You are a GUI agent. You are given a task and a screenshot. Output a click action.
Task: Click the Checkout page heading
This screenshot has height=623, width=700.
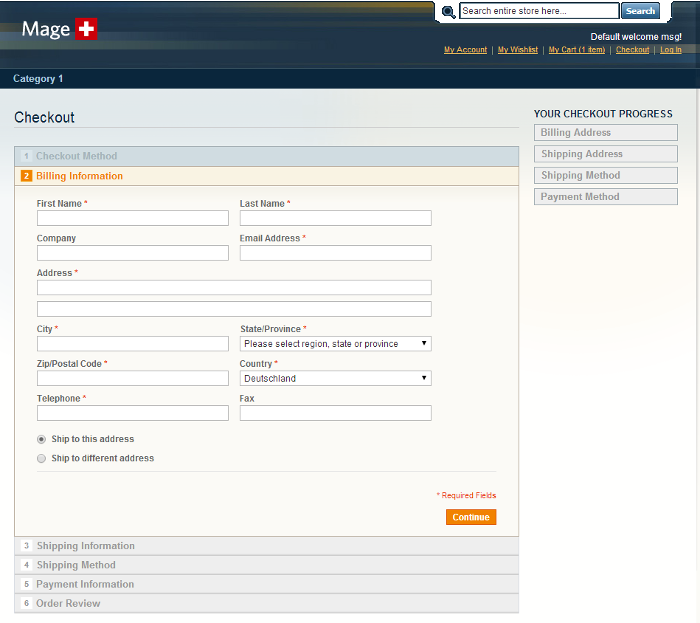pos(44,118)
